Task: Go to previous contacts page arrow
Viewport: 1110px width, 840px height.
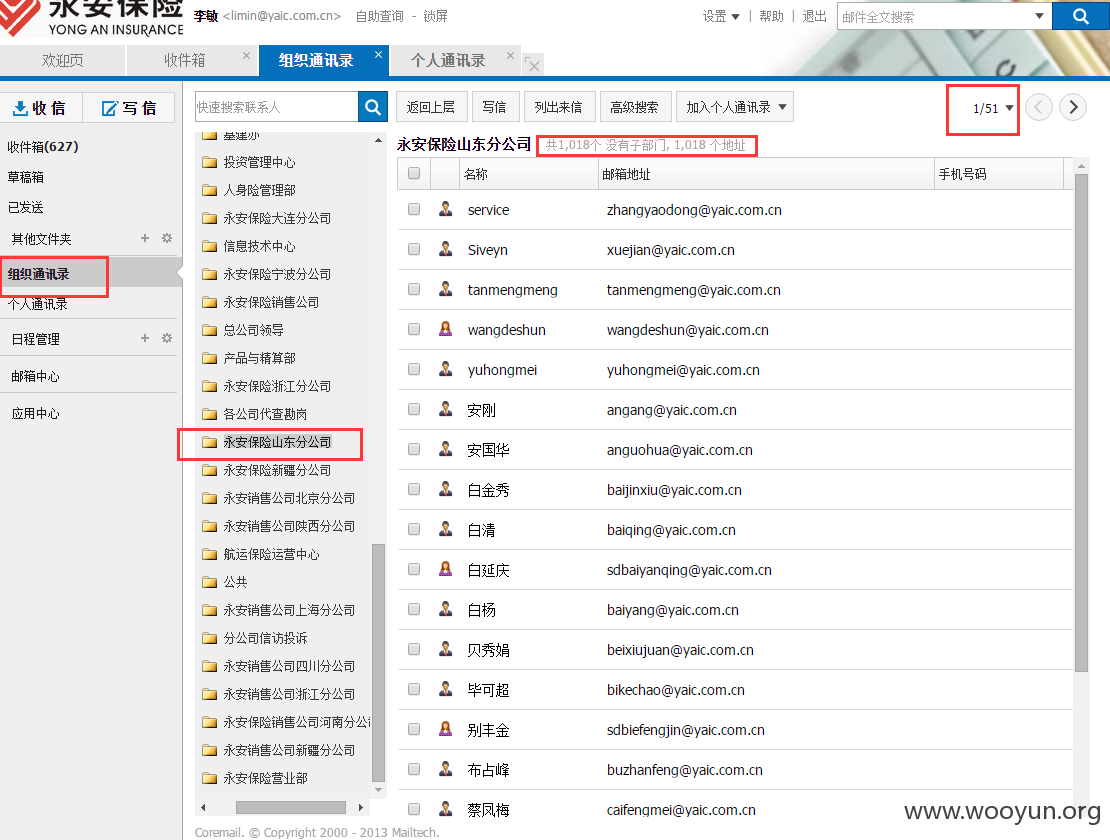Action: point(1039,107)
